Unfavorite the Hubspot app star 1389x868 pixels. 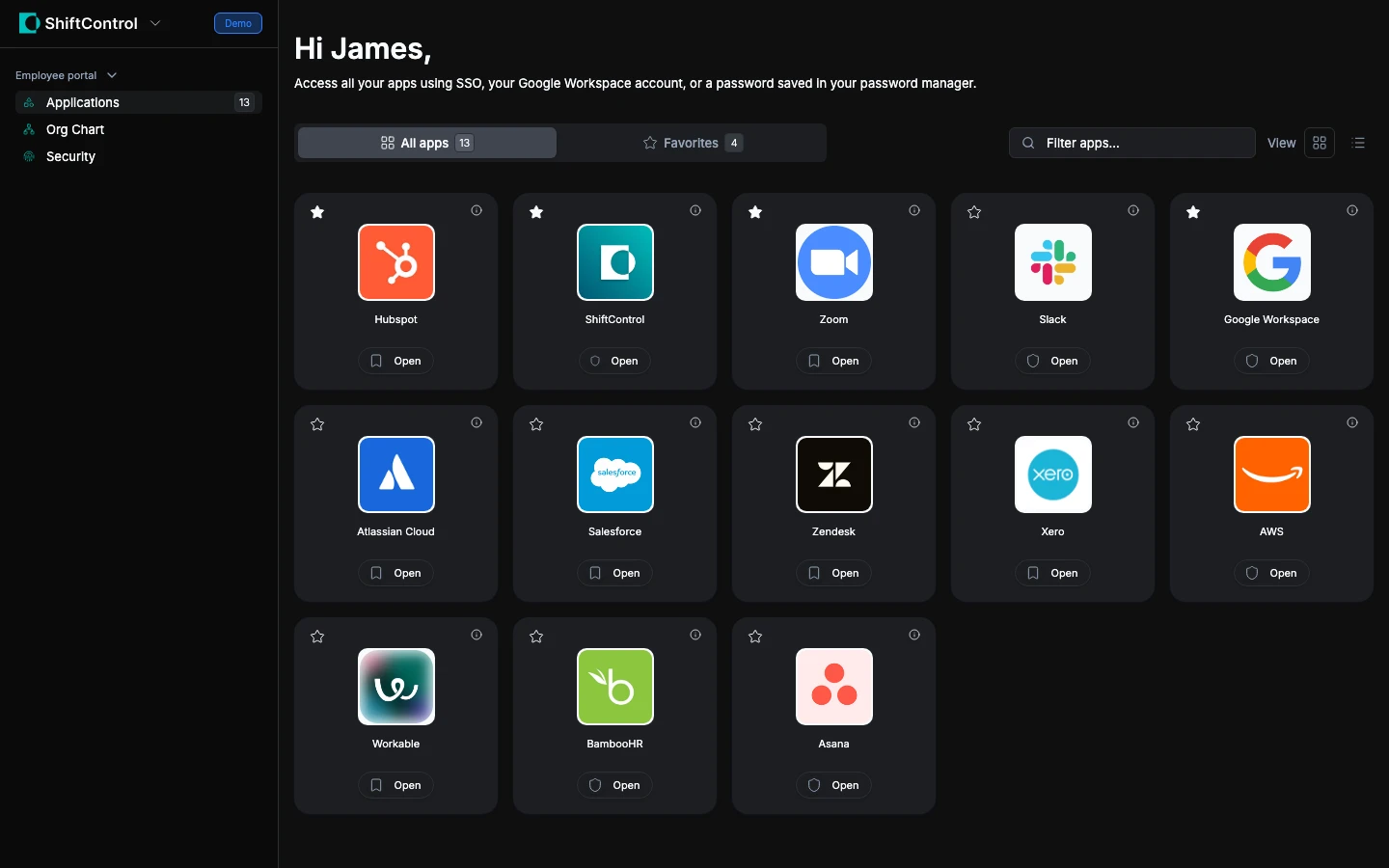point(317,212)
